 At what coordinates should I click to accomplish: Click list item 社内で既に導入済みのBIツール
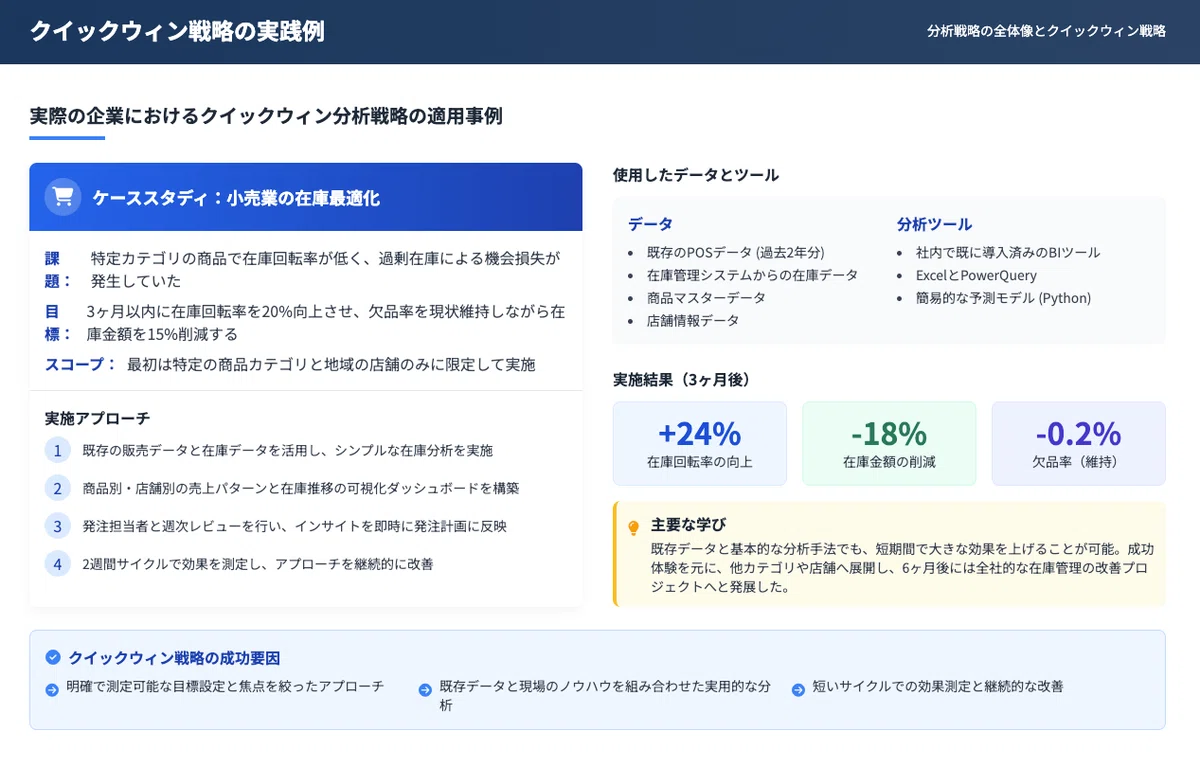click(x=1008, y=252)
